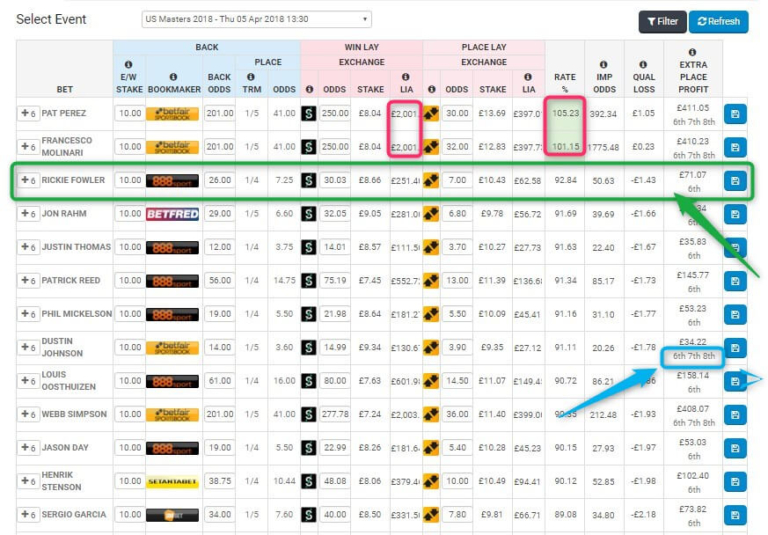Open the Betfred bookmaker for Jon Rahm

pyautogui.click(x=172, y=214)
